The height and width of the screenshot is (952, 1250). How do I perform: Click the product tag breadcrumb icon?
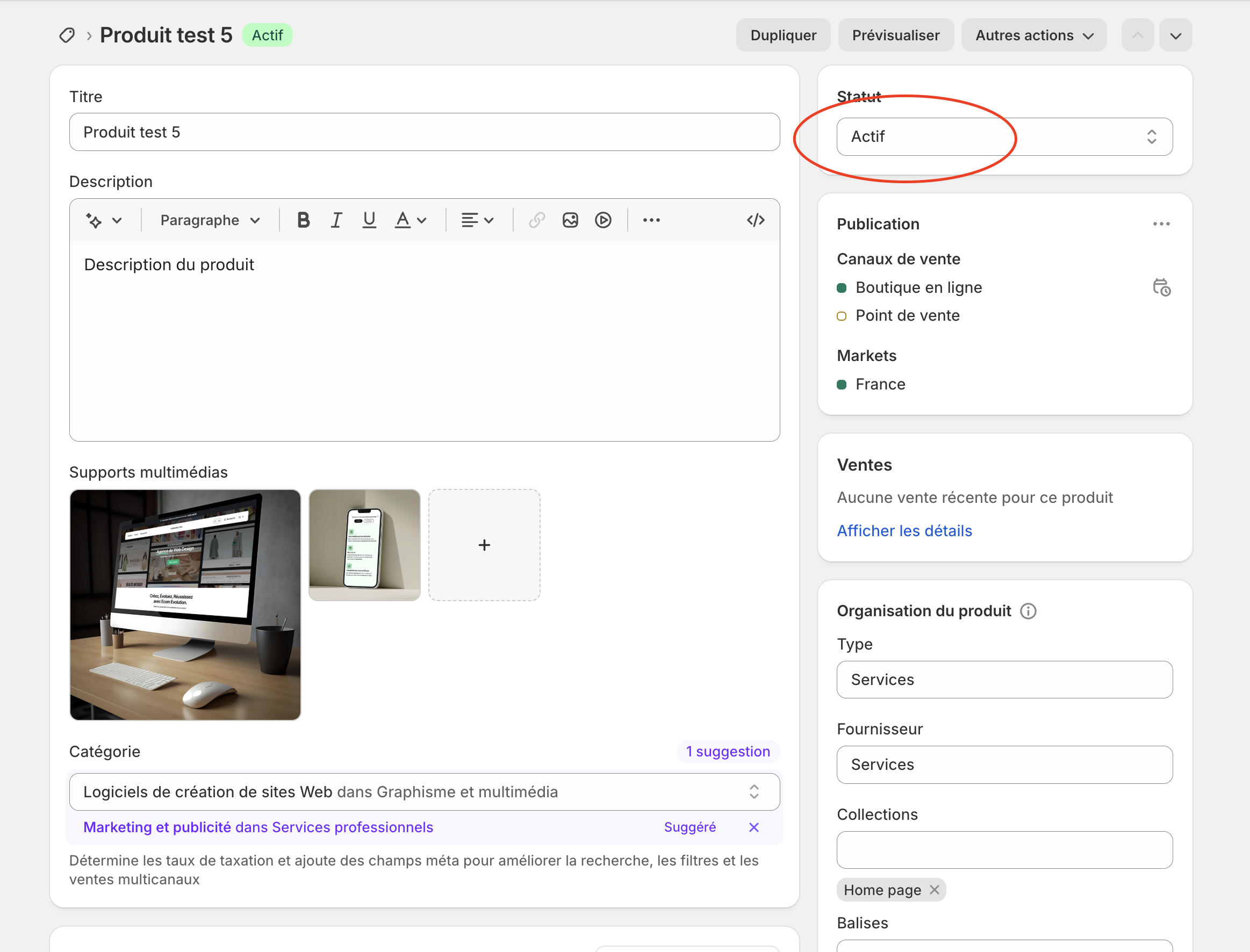(67, 35)
